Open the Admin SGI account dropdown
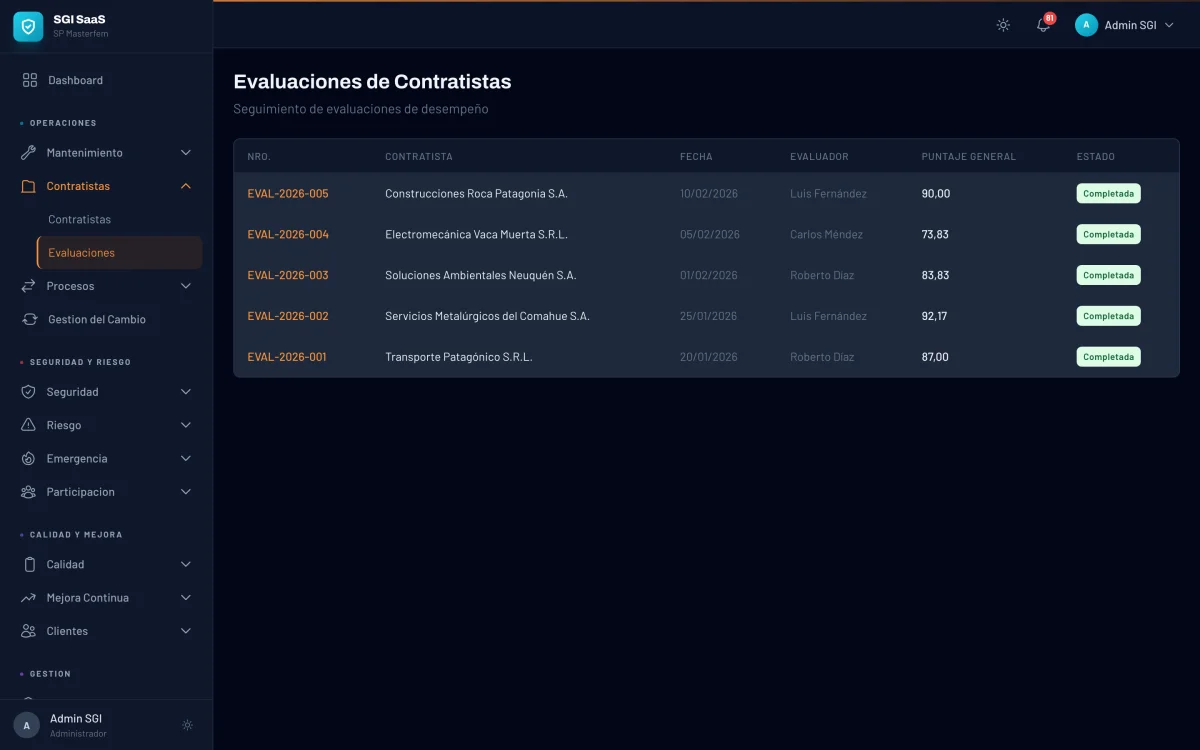 pyautogui.click(x=1125, y=25)
